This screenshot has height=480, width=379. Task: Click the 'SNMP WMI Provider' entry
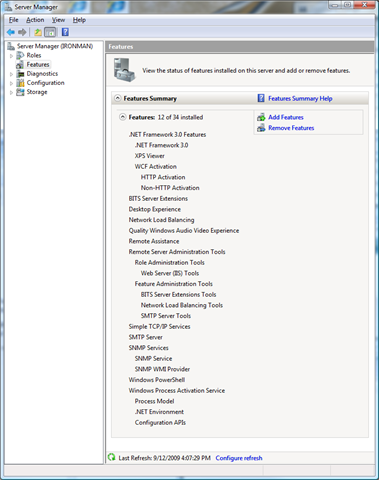pyautogui.click(x=162, y=369)
